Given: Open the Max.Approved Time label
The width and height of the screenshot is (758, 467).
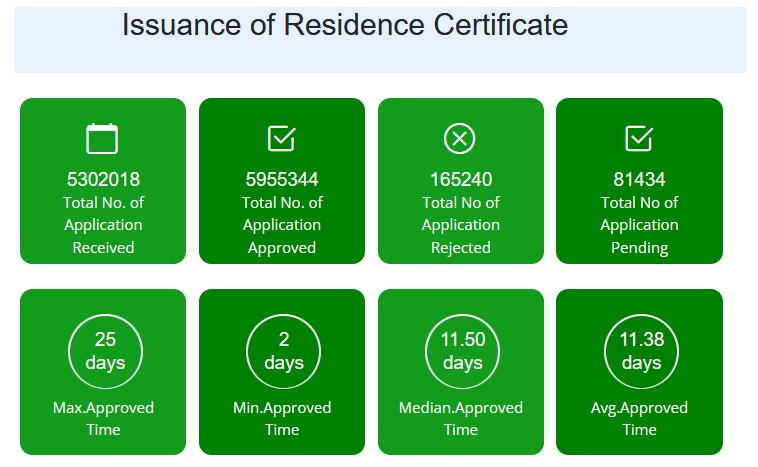Looking at the screenshot, I should pyautogui.click(x=104, y=418).
